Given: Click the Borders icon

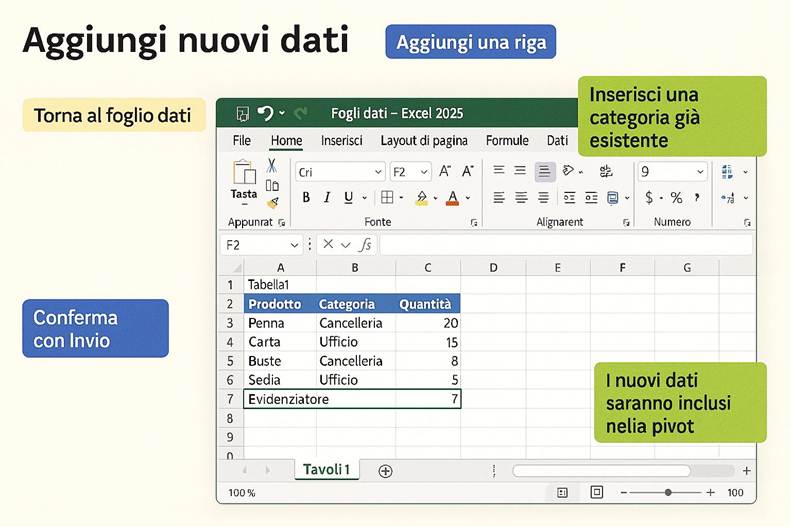Looking at the screenshot, I should click(387, 197).
